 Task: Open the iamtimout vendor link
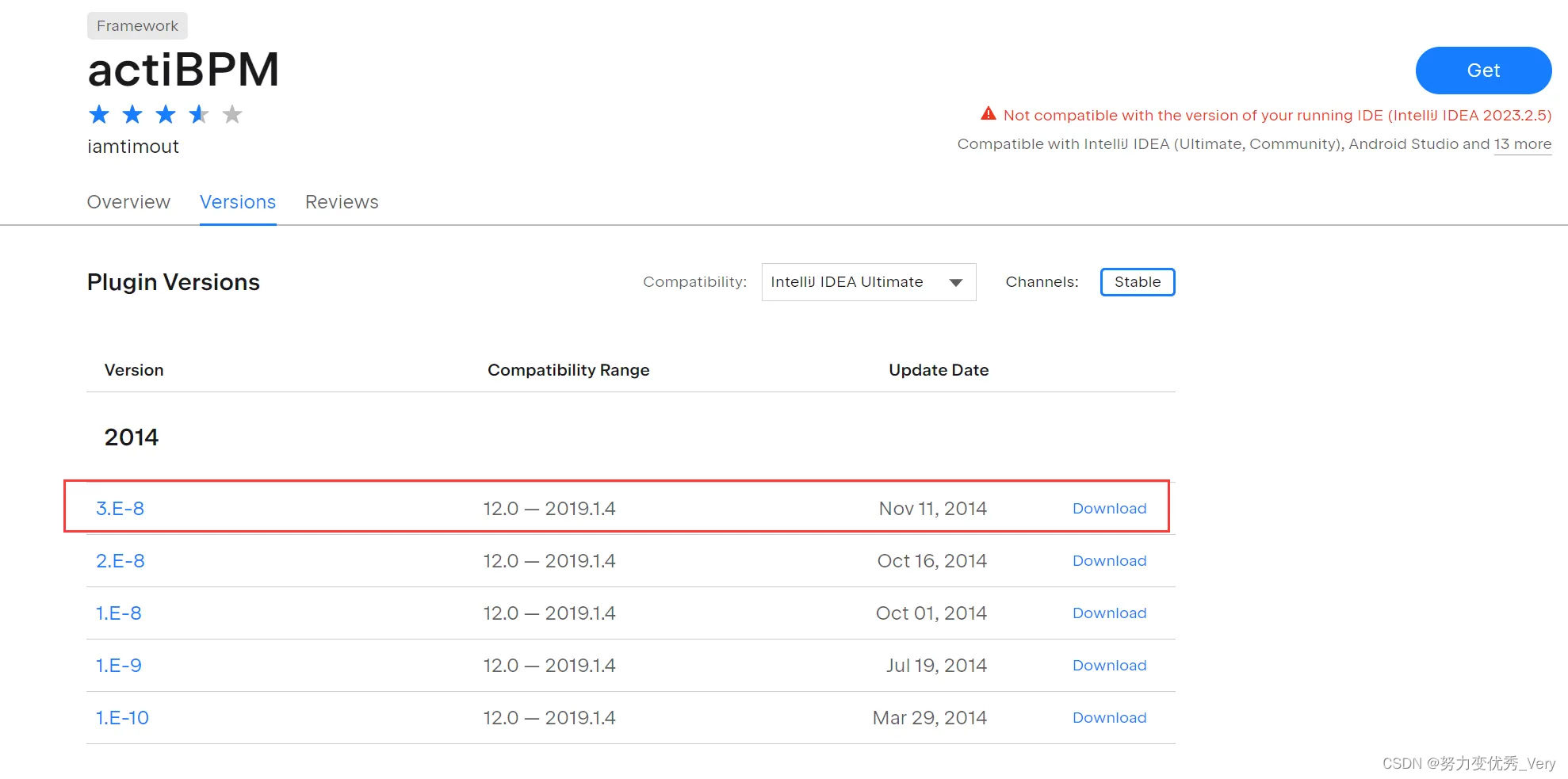coord(133,147)
